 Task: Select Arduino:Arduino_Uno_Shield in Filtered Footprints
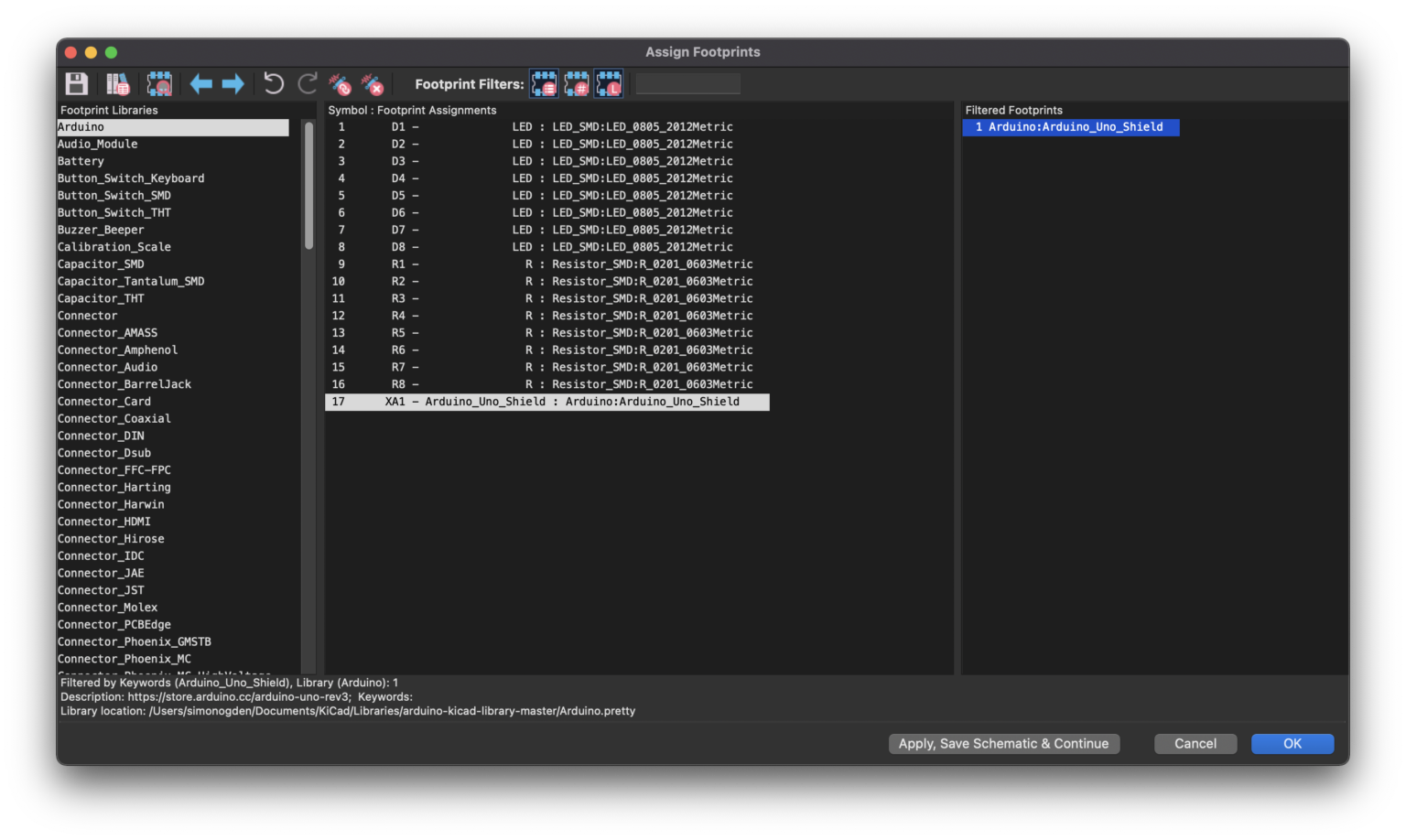1071,127
